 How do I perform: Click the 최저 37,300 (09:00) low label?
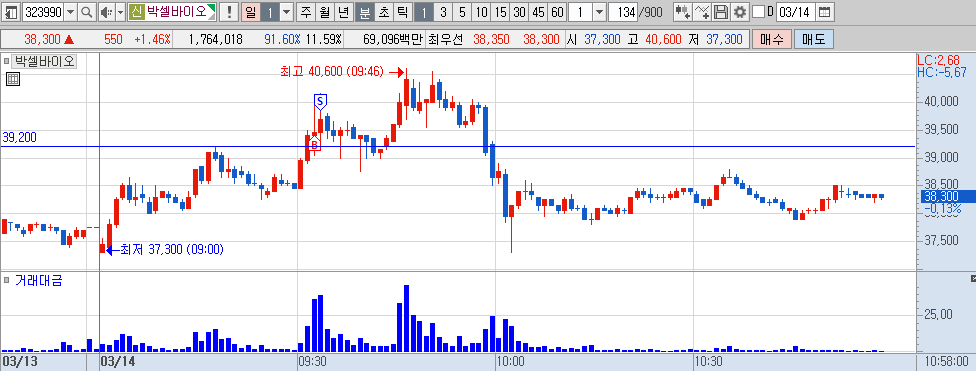pyautogui.click(x=172, y=250)
